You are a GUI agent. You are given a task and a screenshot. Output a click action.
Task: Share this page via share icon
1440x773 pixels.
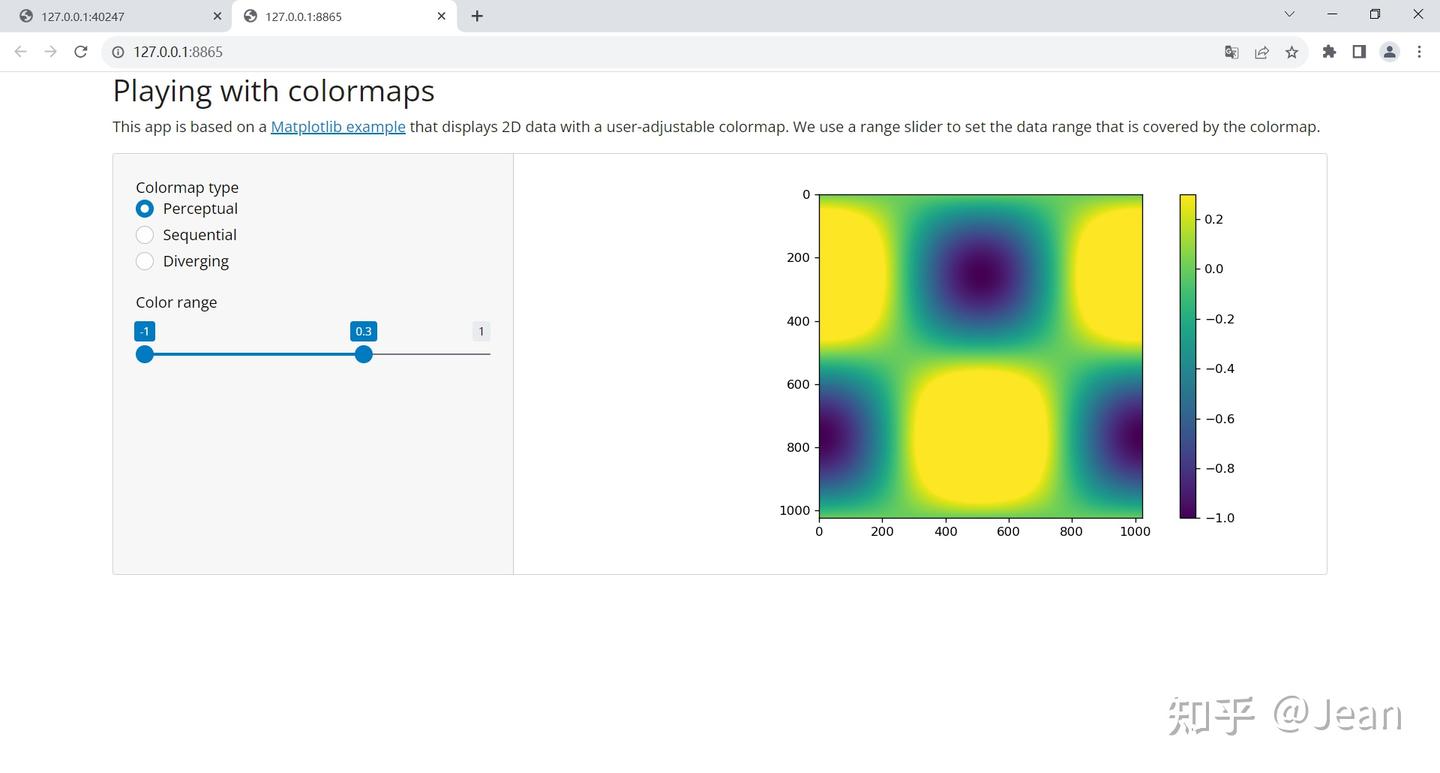click(x=1262, y=52)
